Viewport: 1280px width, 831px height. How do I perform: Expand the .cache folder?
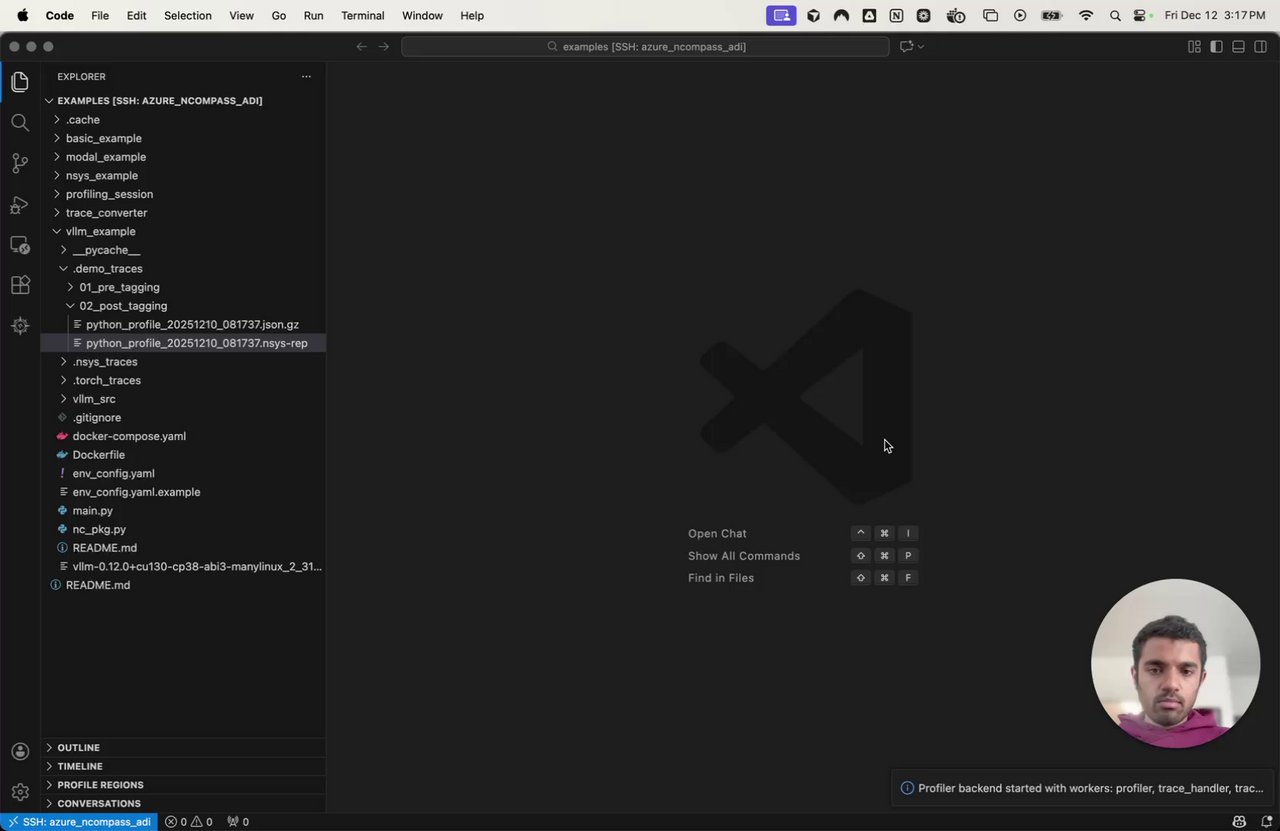183,120
